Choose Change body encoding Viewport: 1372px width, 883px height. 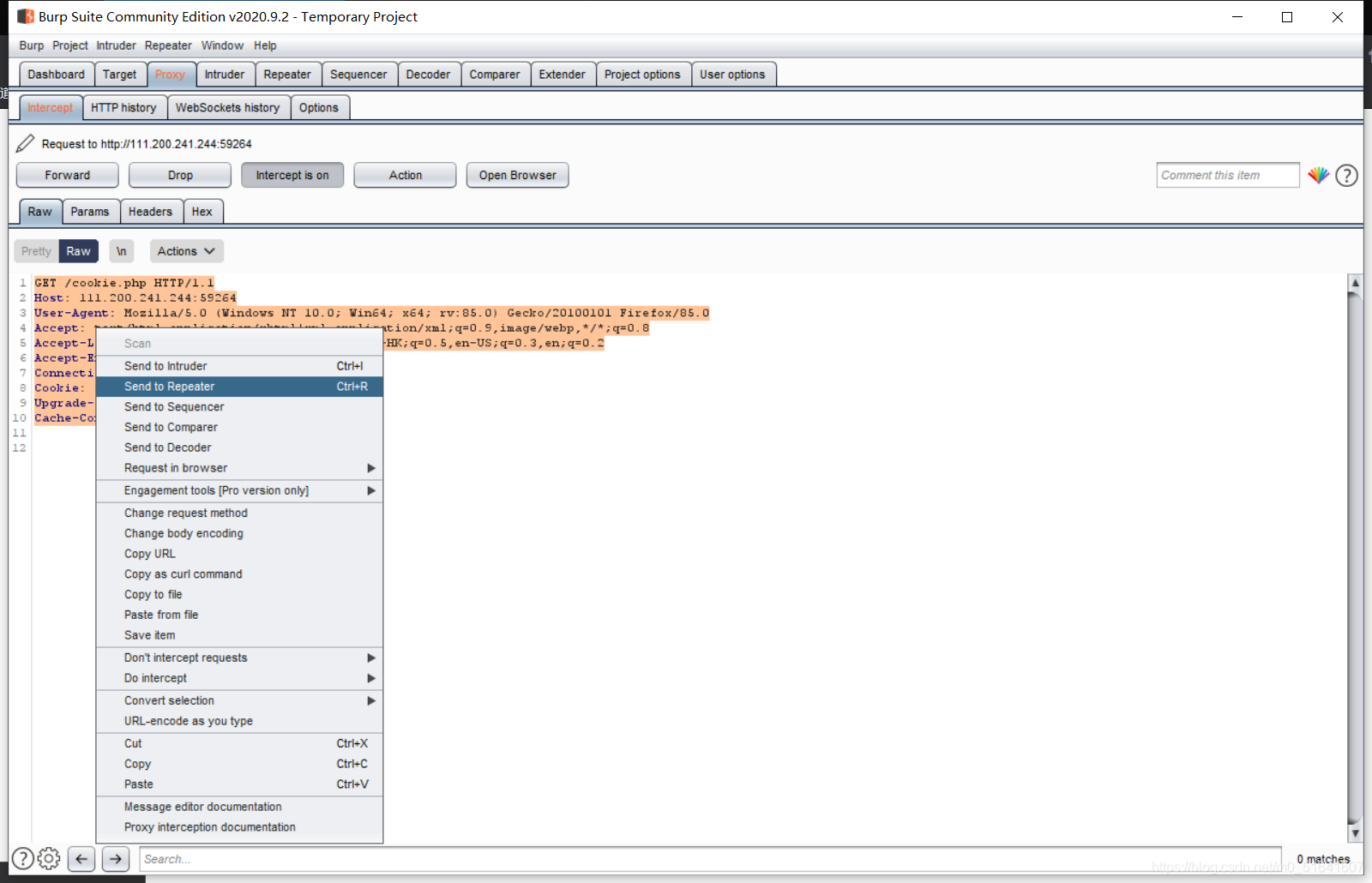click(239, 533)
